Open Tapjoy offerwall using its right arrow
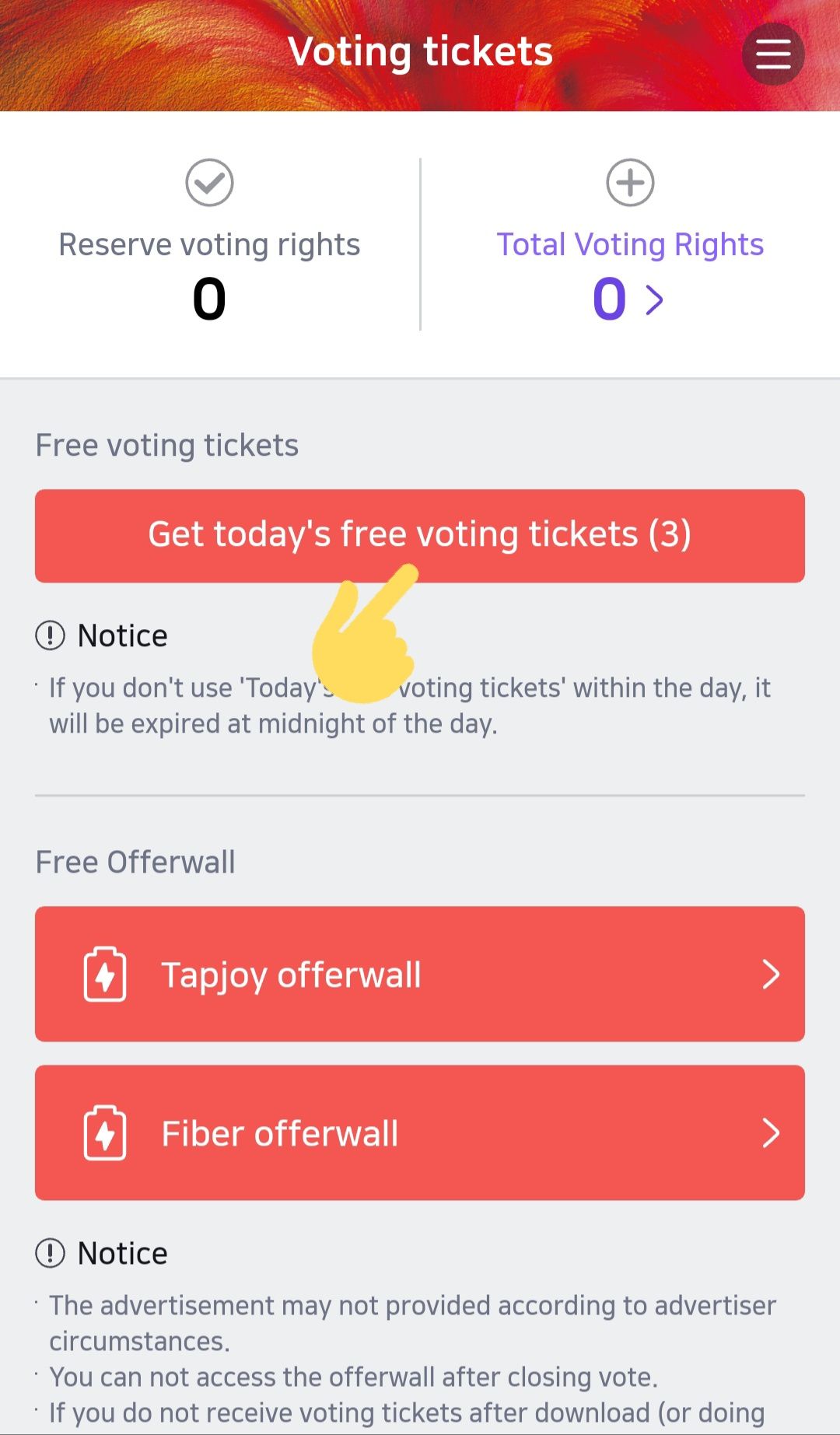 (770, 974)
